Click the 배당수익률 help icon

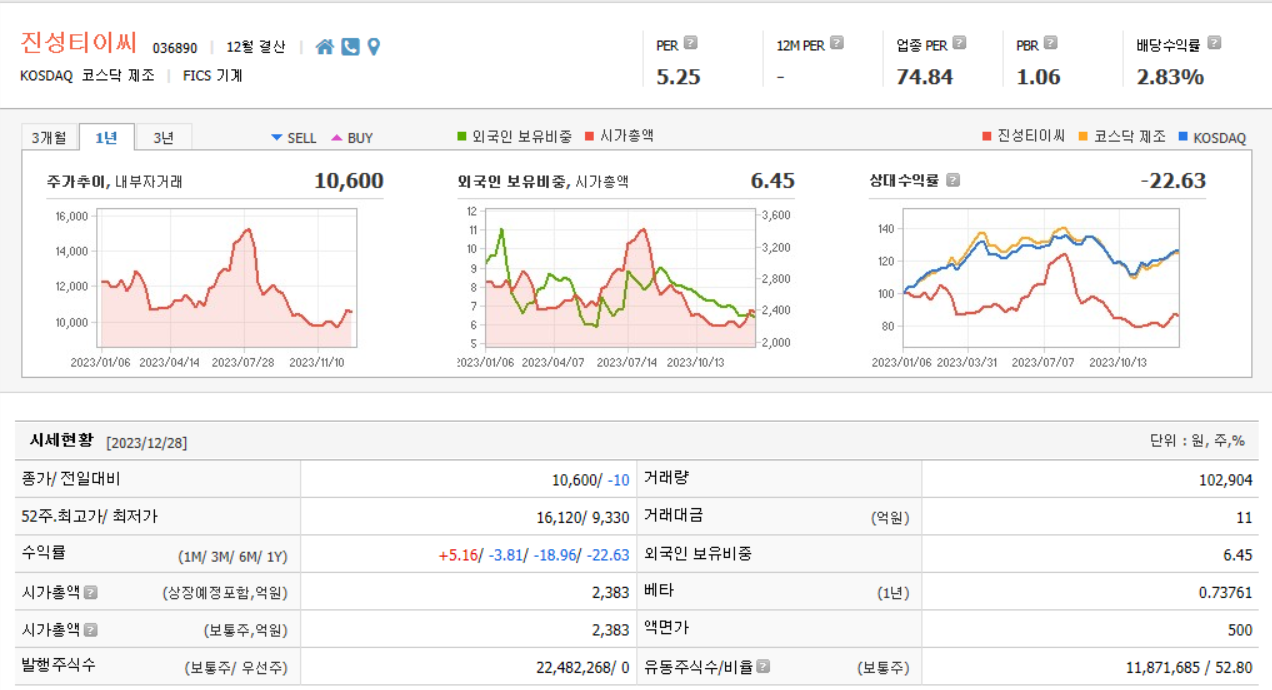(1214, 44)
